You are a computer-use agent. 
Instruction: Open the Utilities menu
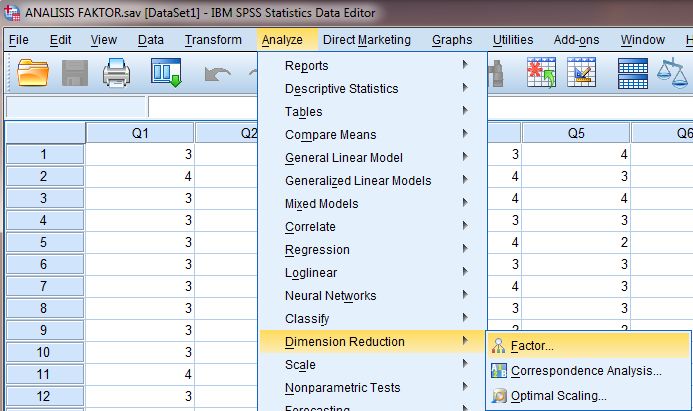(513, 40)
